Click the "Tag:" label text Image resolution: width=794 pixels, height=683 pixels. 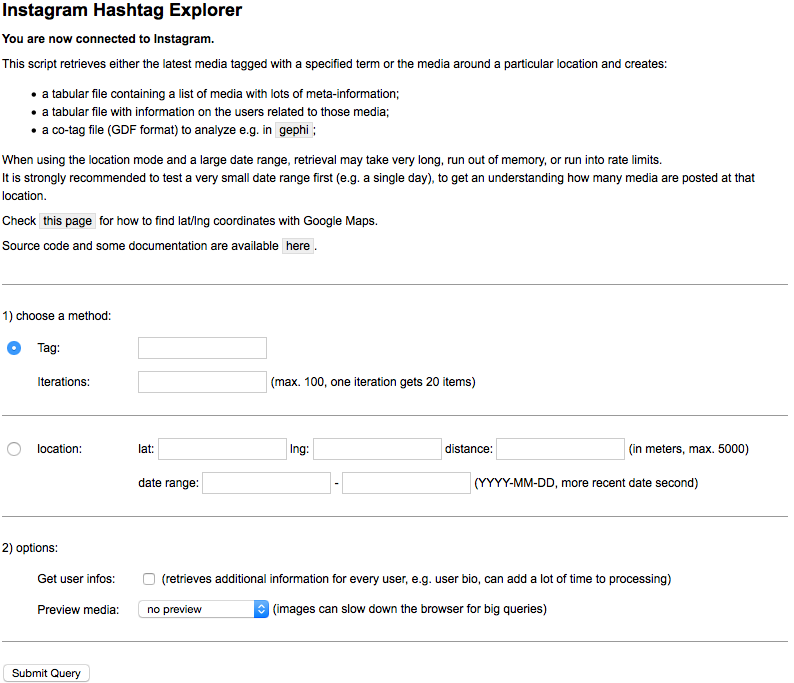click(x=49, y=348)
